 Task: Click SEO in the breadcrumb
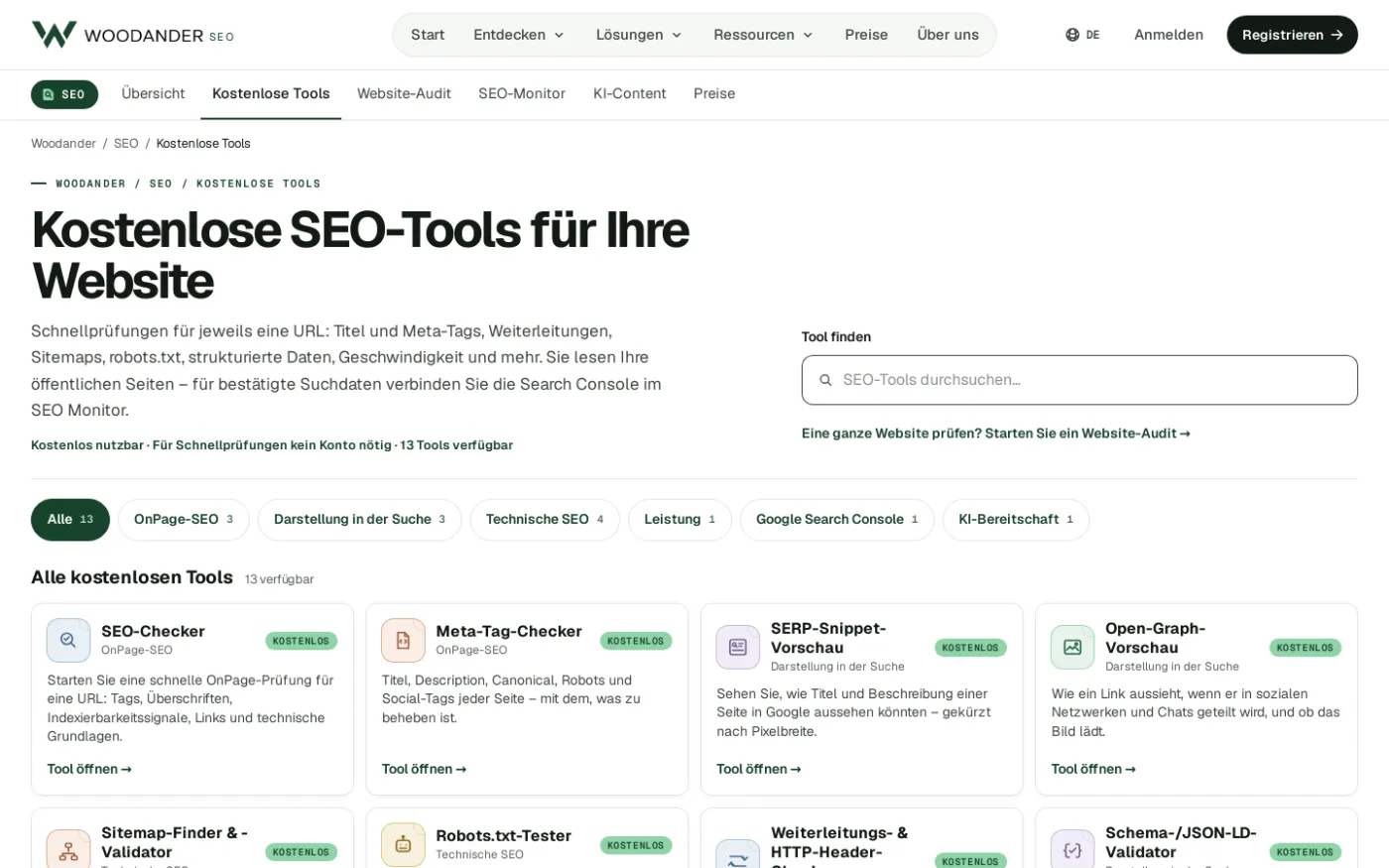(126, 144)
